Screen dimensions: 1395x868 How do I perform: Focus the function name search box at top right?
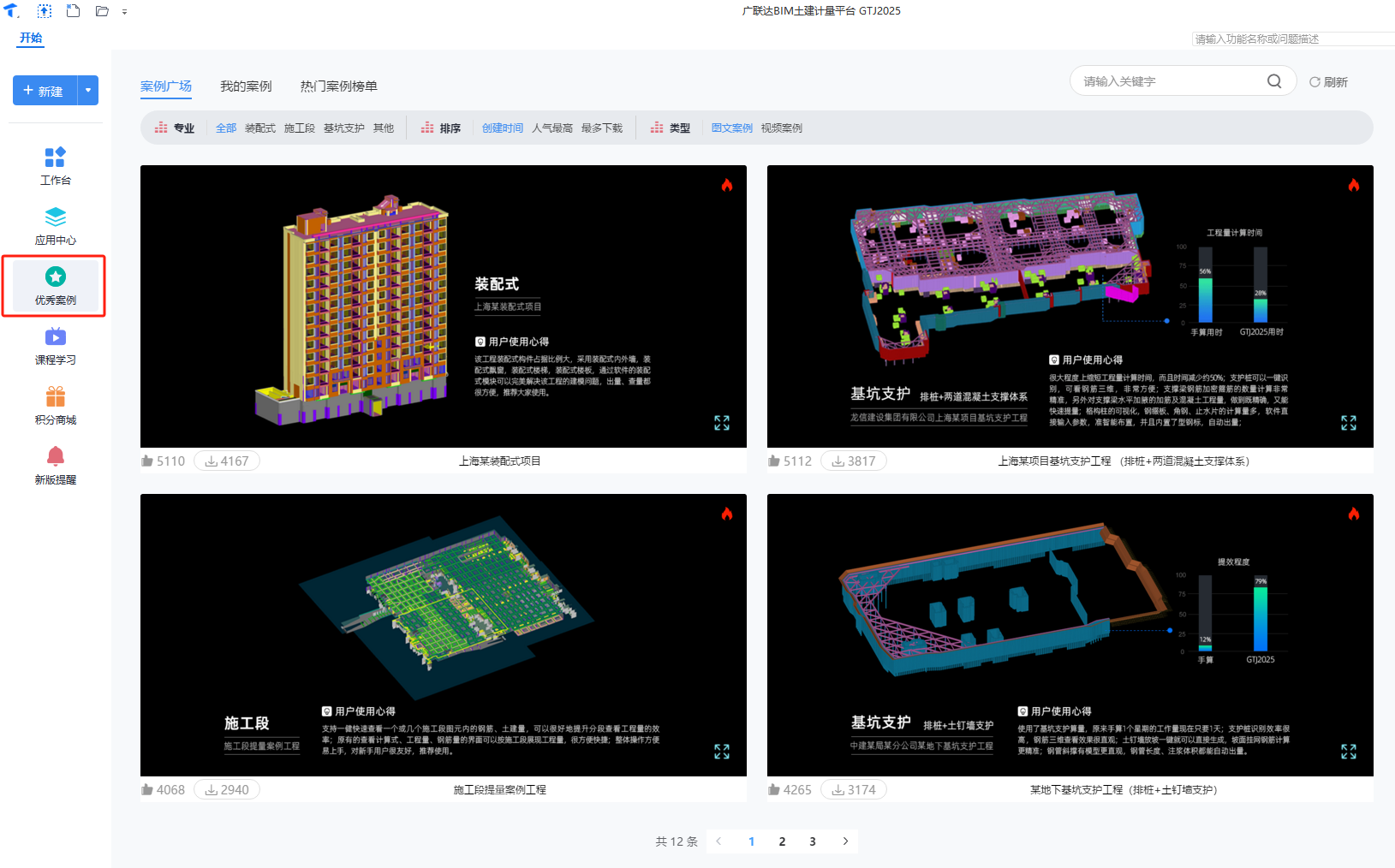(1293, 39)
